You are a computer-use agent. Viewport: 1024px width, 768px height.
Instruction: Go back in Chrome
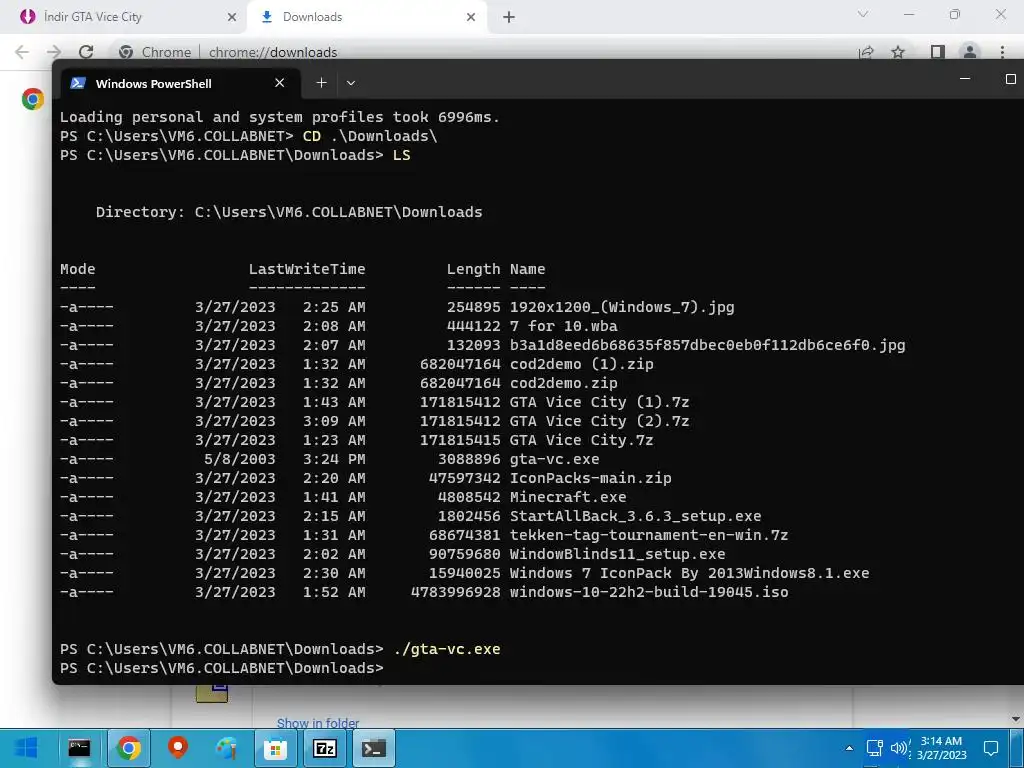pyautogui.click(x=22, y=52)
